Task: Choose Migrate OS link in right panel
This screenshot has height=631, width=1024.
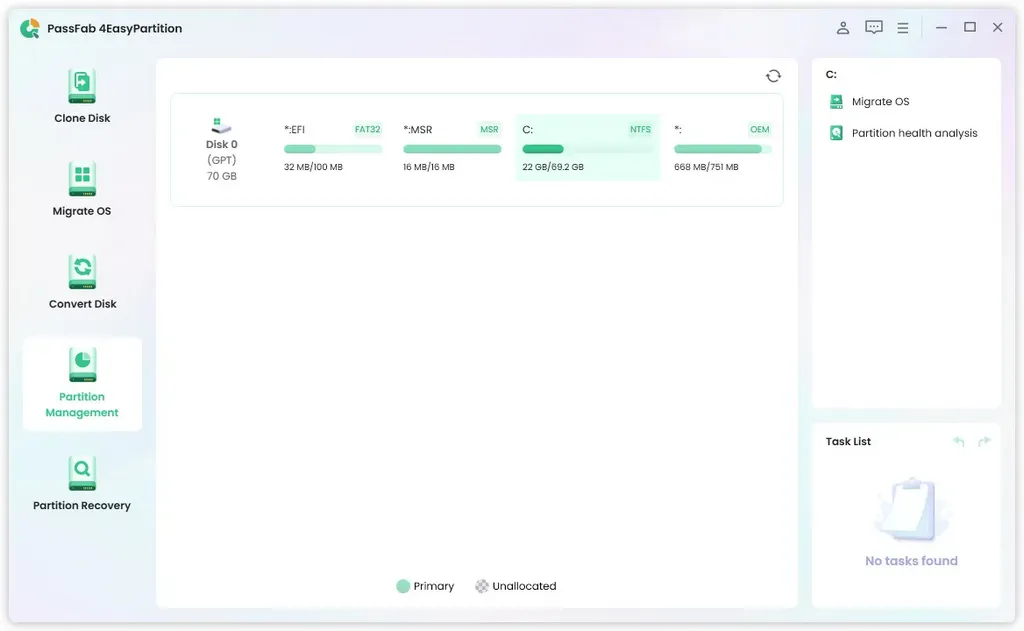Action: tap(880, 101)
